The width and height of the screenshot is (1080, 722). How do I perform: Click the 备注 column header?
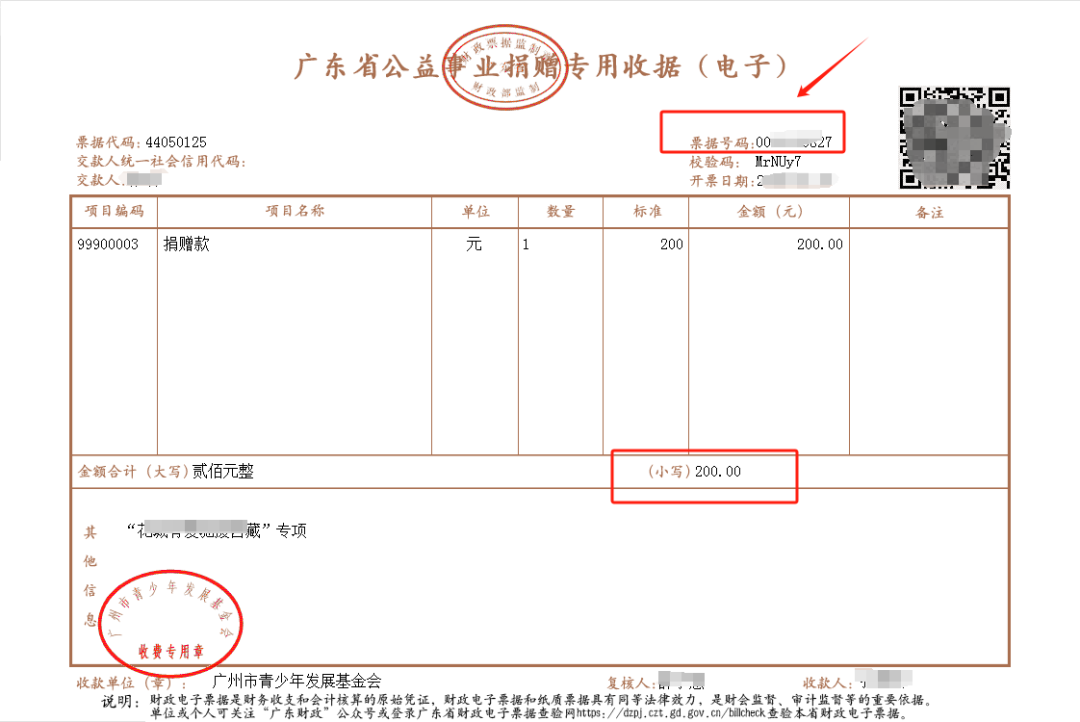tap(929, 212)
